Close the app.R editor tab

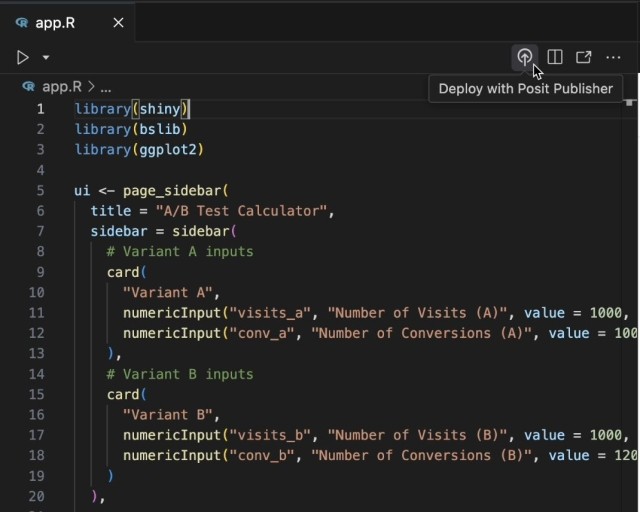pyautogui.click(x=118, y=22)
